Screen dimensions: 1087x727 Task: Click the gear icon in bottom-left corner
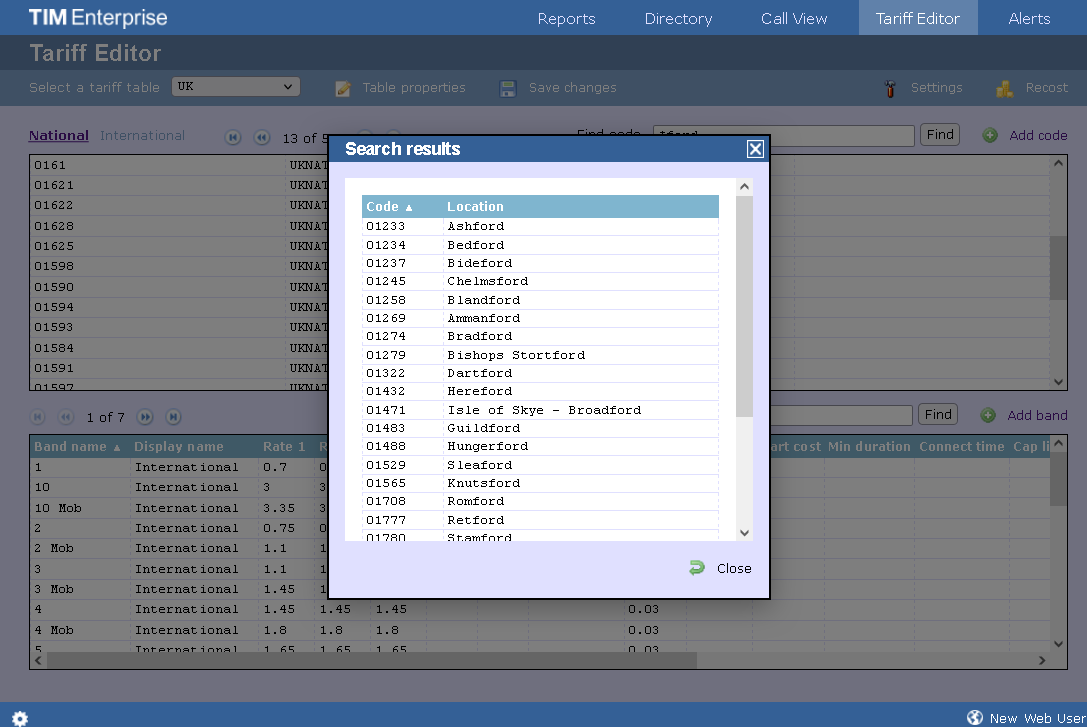(20, 718)
